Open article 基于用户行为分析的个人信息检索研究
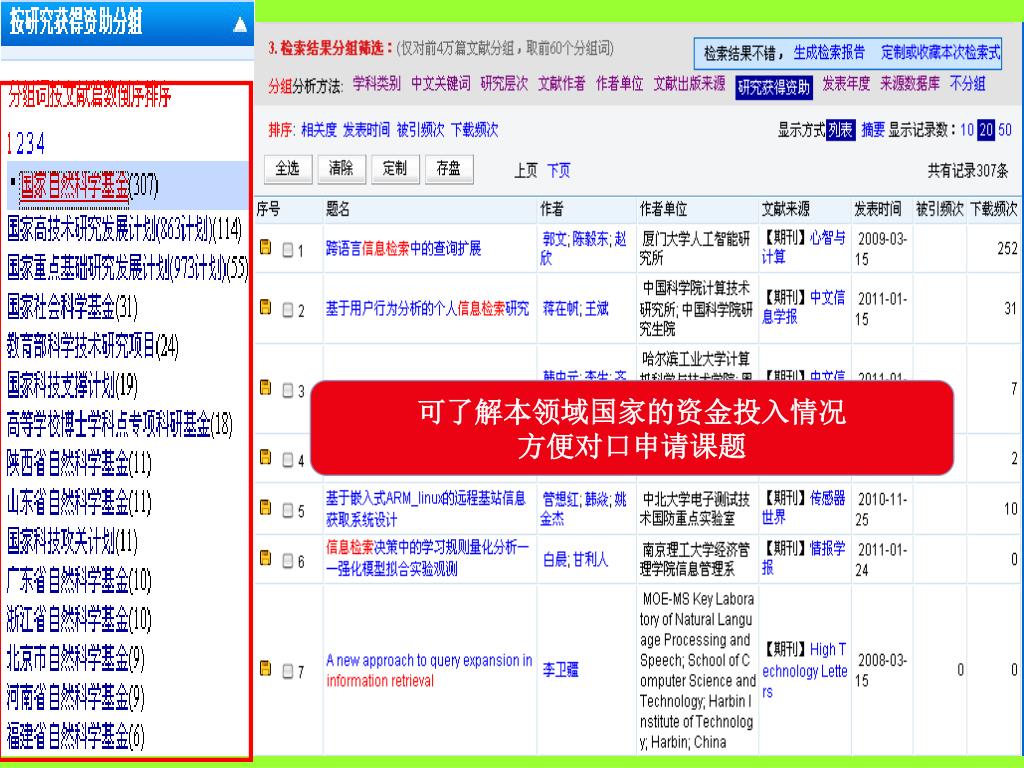1024x768 pixels. 427,308
